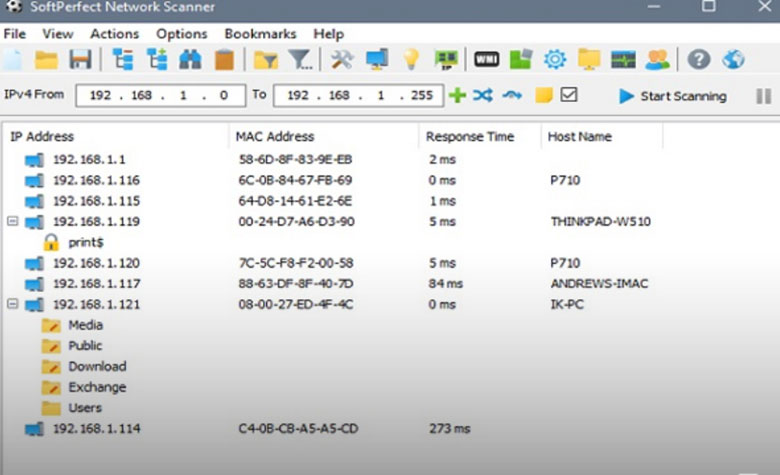The height and width of the screenshot is (475, 780).
Task: Click the New document toolbar icon
Action: coord(13,60)
